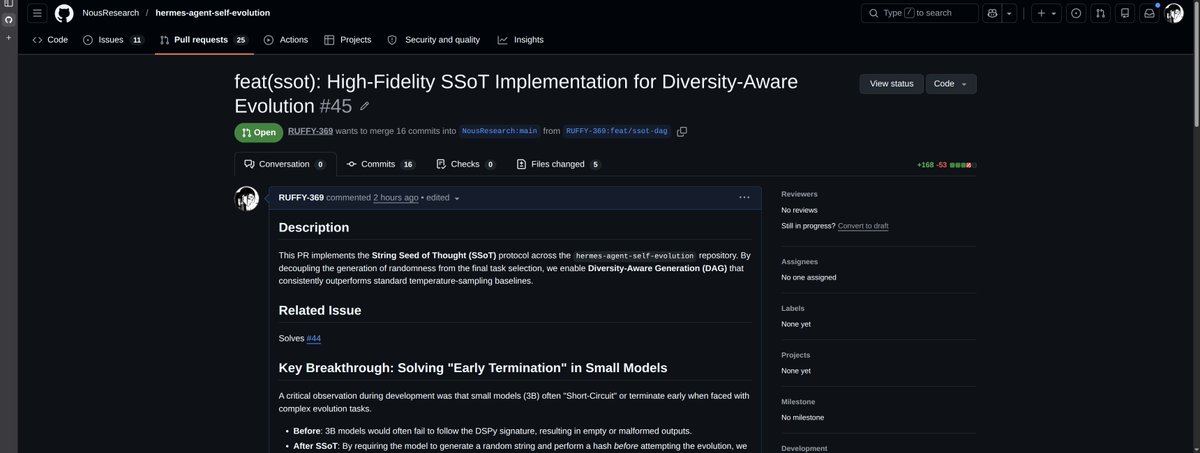Click the Issues count badge 11
Screen dimensions: 1200x453
(x=136, y=40)
